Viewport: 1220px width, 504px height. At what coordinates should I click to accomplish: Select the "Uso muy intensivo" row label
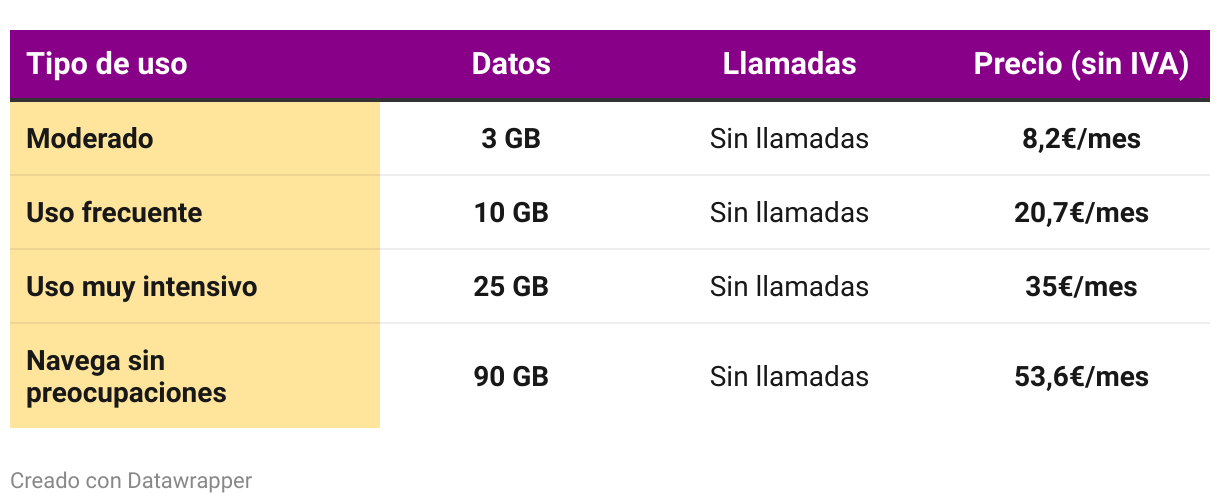click(142, 287)
